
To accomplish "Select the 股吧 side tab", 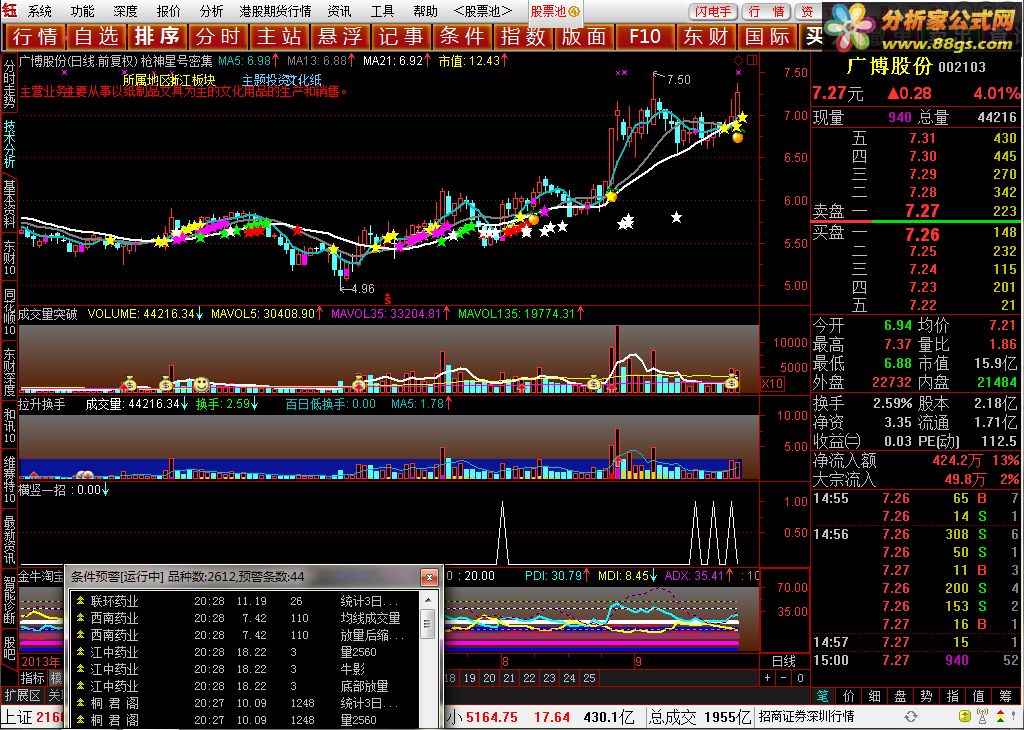I will 9,648.
